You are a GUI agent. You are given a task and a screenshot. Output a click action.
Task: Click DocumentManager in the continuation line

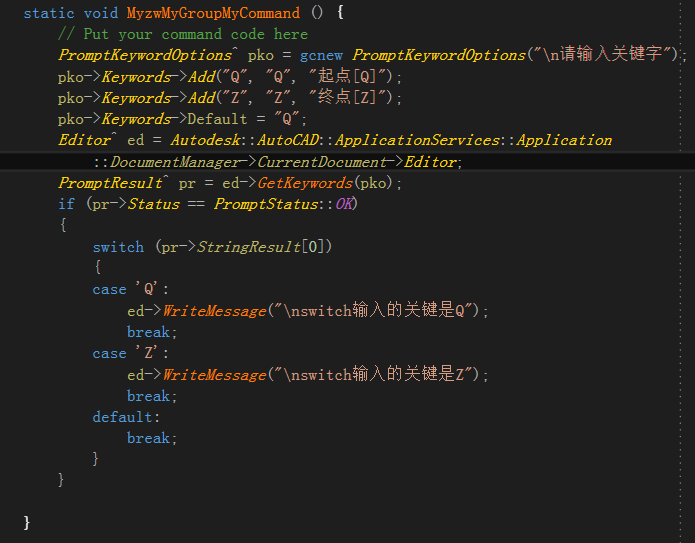[175, 162]
